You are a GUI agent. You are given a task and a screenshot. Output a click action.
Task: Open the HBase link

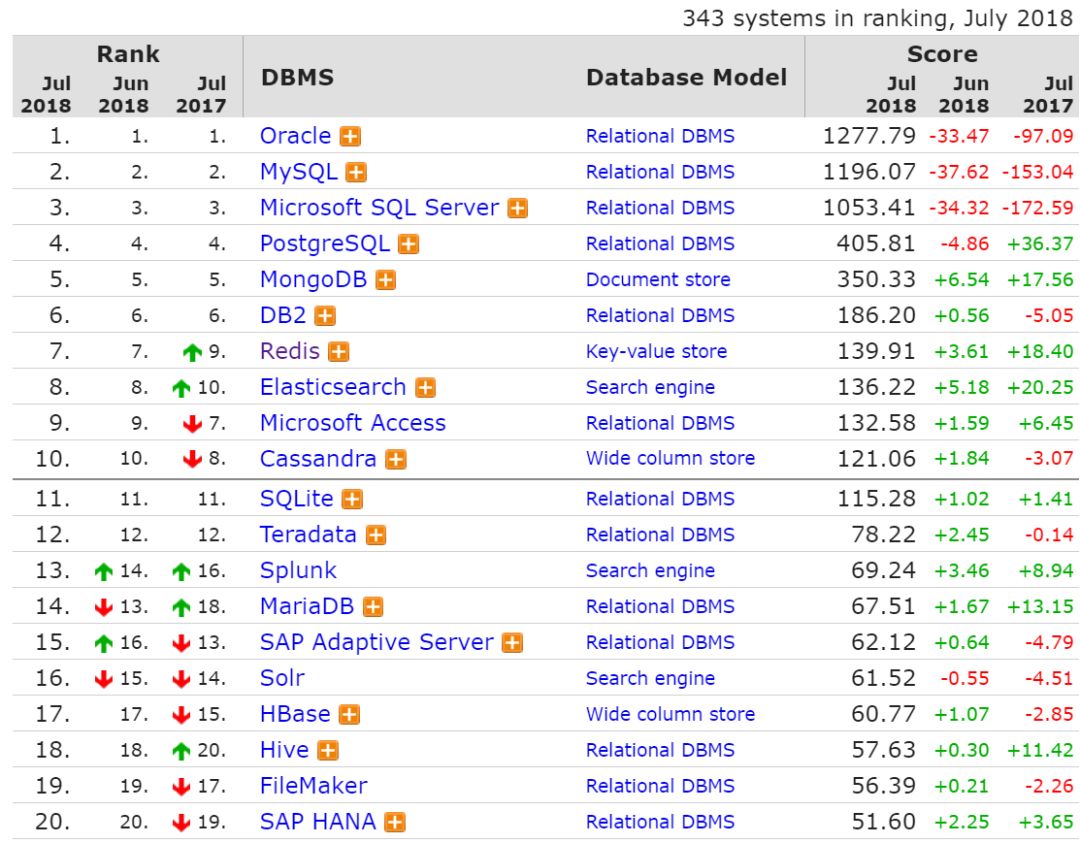[295, 714]
